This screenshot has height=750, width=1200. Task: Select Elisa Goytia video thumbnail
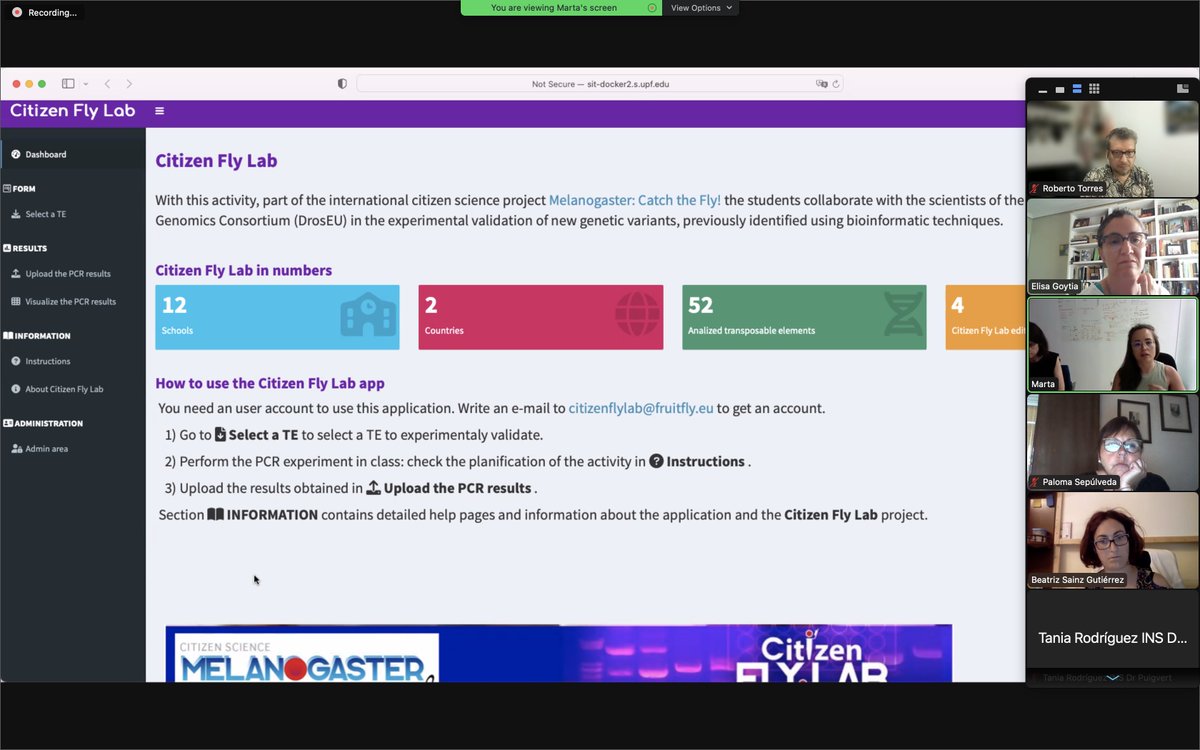[x=1112, y=246]
